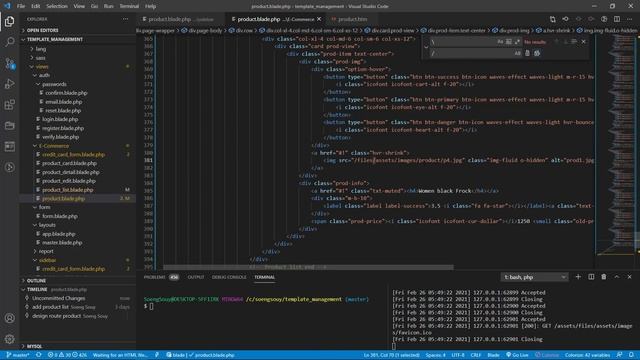Click errors and warnings count in status bar
Screen dimensions: 640x360
[x=67, y=355]
